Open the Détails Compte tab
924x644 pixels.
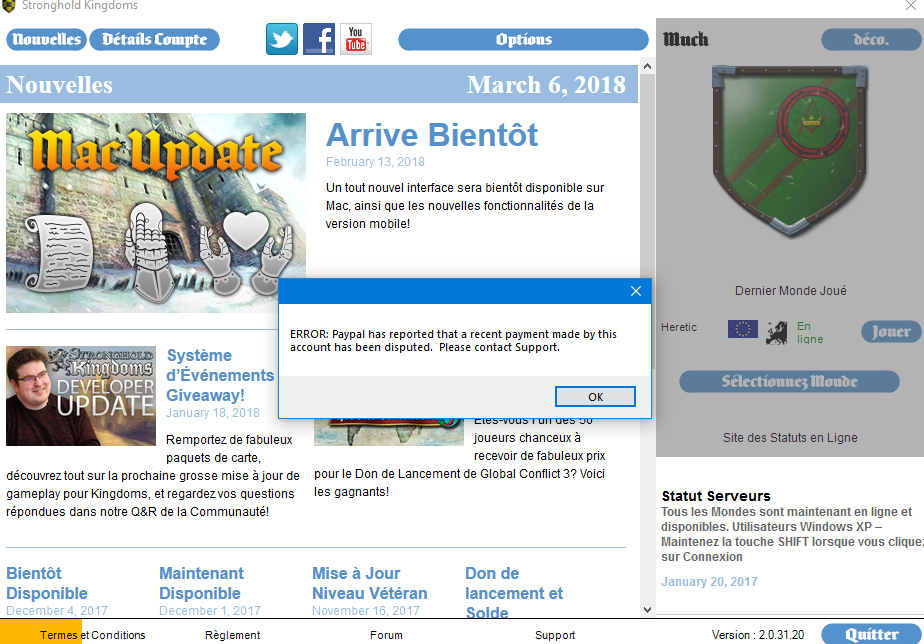(x=154, y=39)
